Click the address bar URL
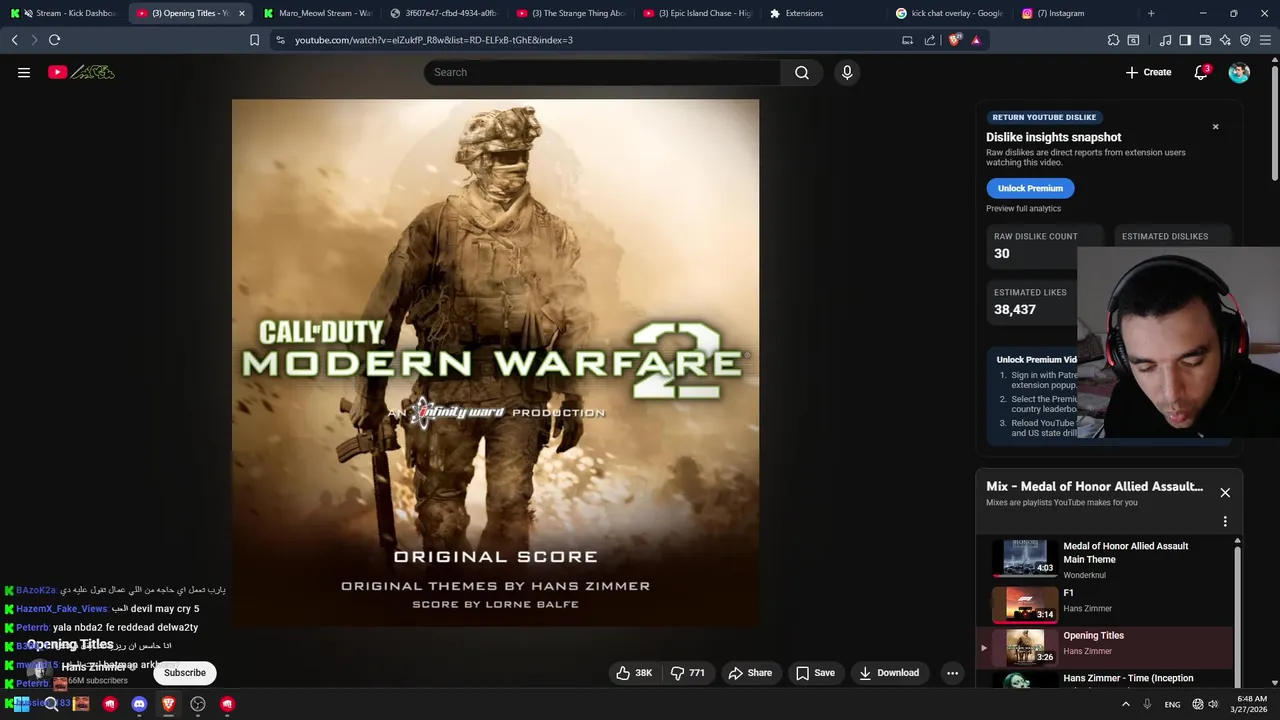The width and height of the screenshot is (1280, 720). pos(433,40)
